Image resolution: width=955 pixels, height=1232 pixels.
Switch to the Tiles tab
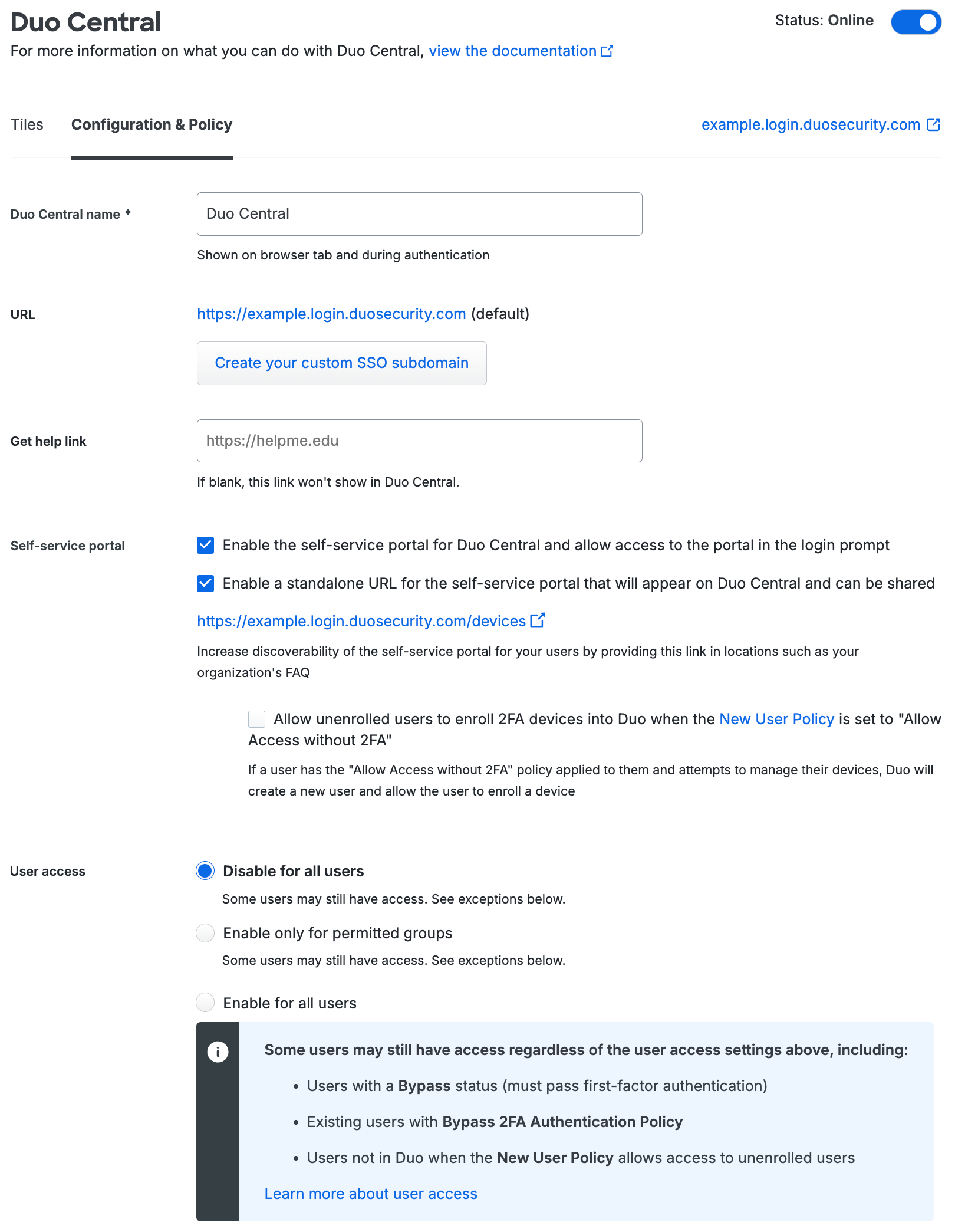[x=27, y=124]
